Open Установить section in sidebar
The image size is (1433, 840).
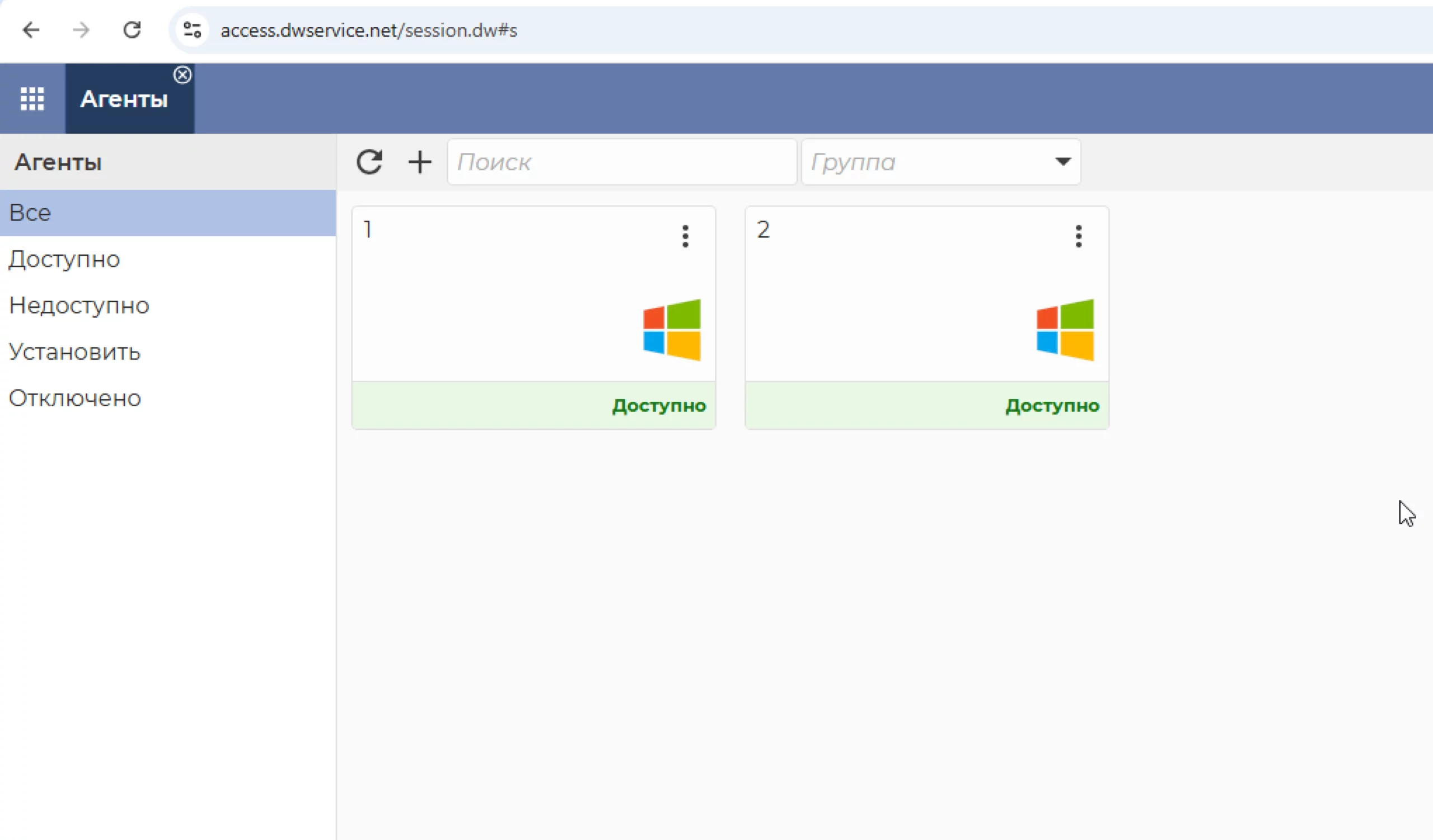click(x=74, y=353)
